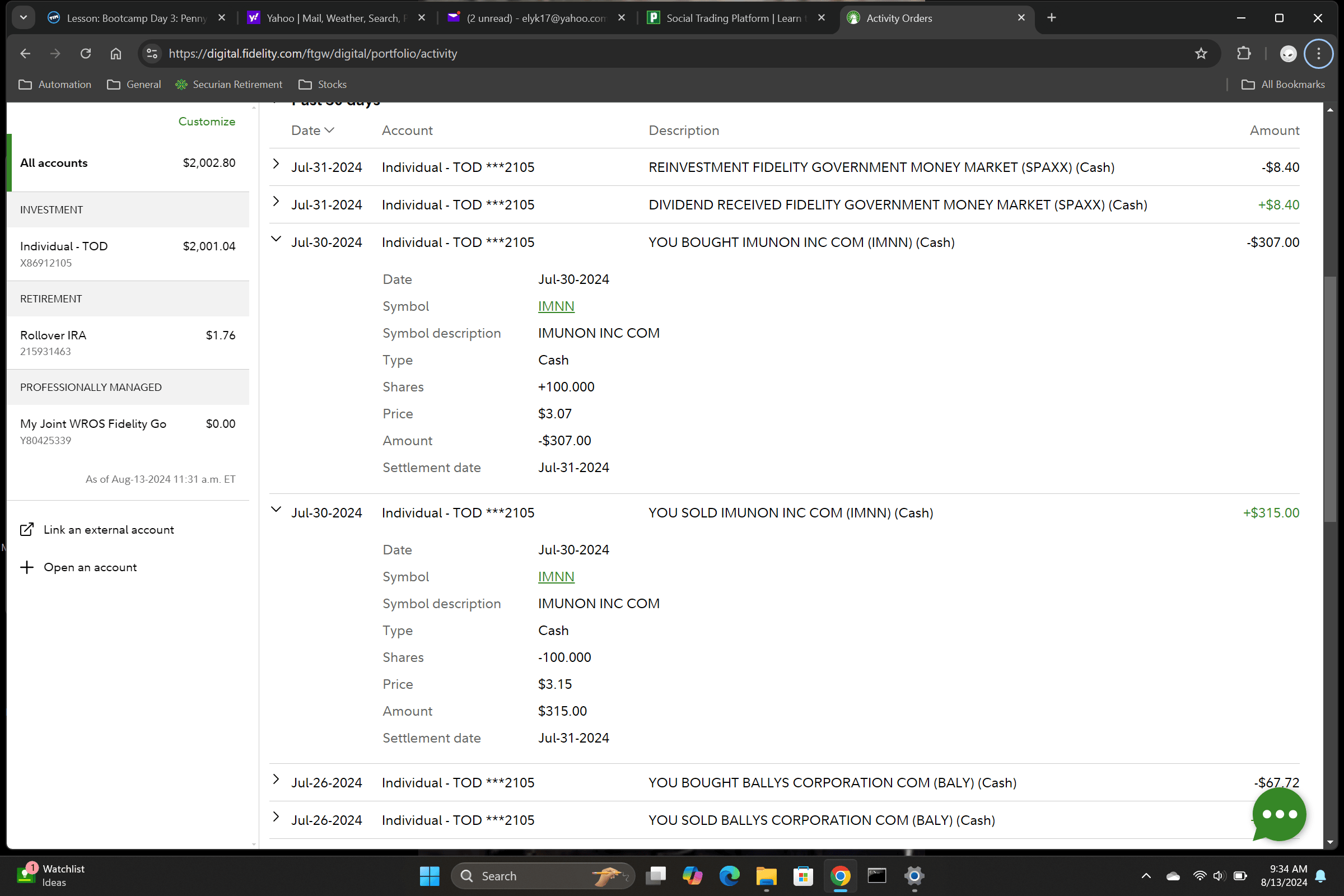Viewport: 1344px width, 896px height.
Task: Open the browser extensions puzzle icon
Action: pyautogui.click(x=1243, y=54)
